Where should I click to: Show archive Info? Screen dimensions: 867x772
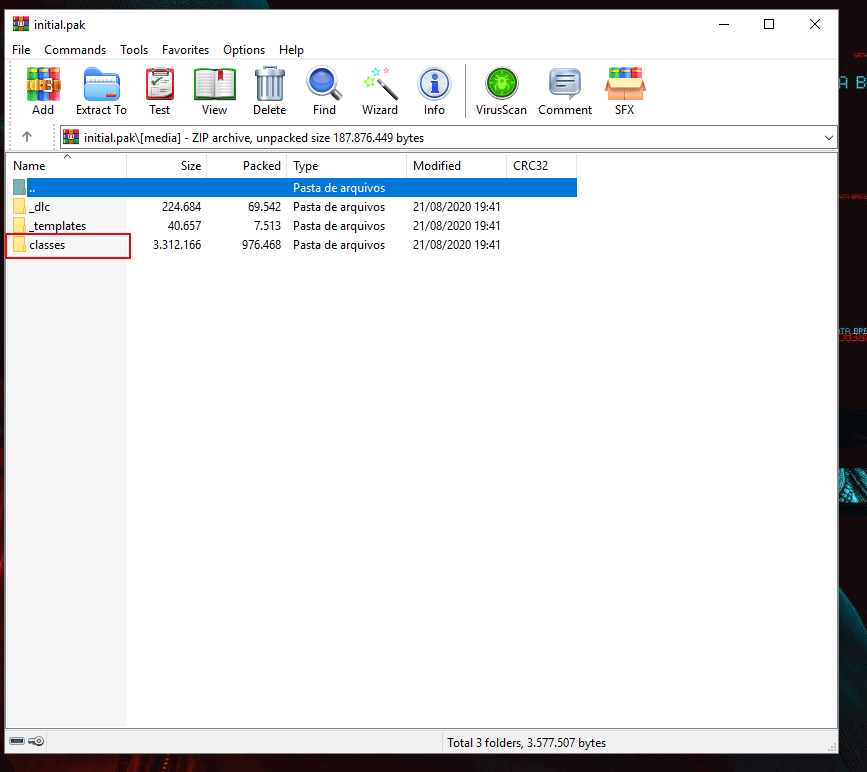pyautogui.click(x=434, y=91)
